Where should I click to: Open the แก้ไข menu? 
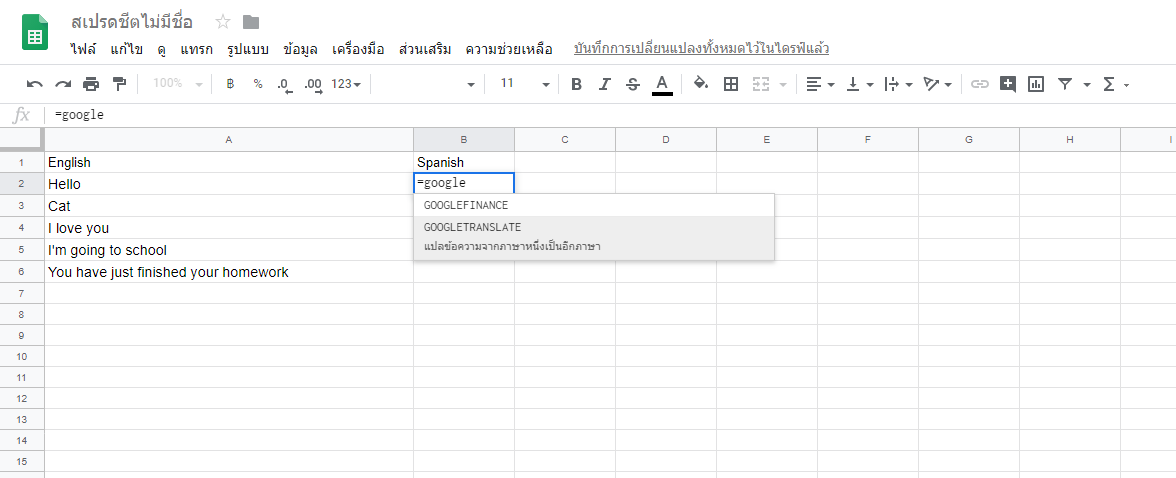point(126,50)
